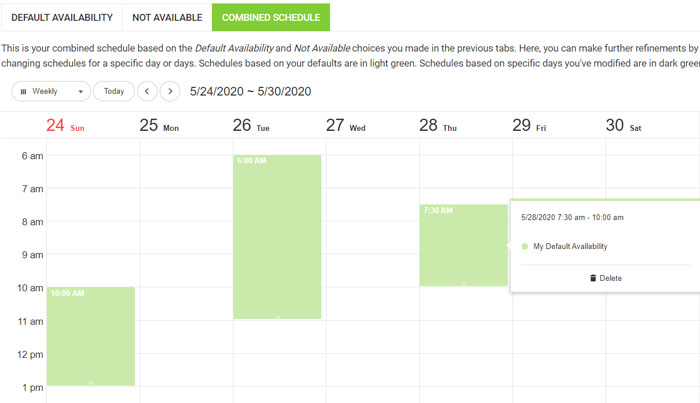Screen dimensions: 700x403
Task: Open the Not Available tab
Action: 167,18
